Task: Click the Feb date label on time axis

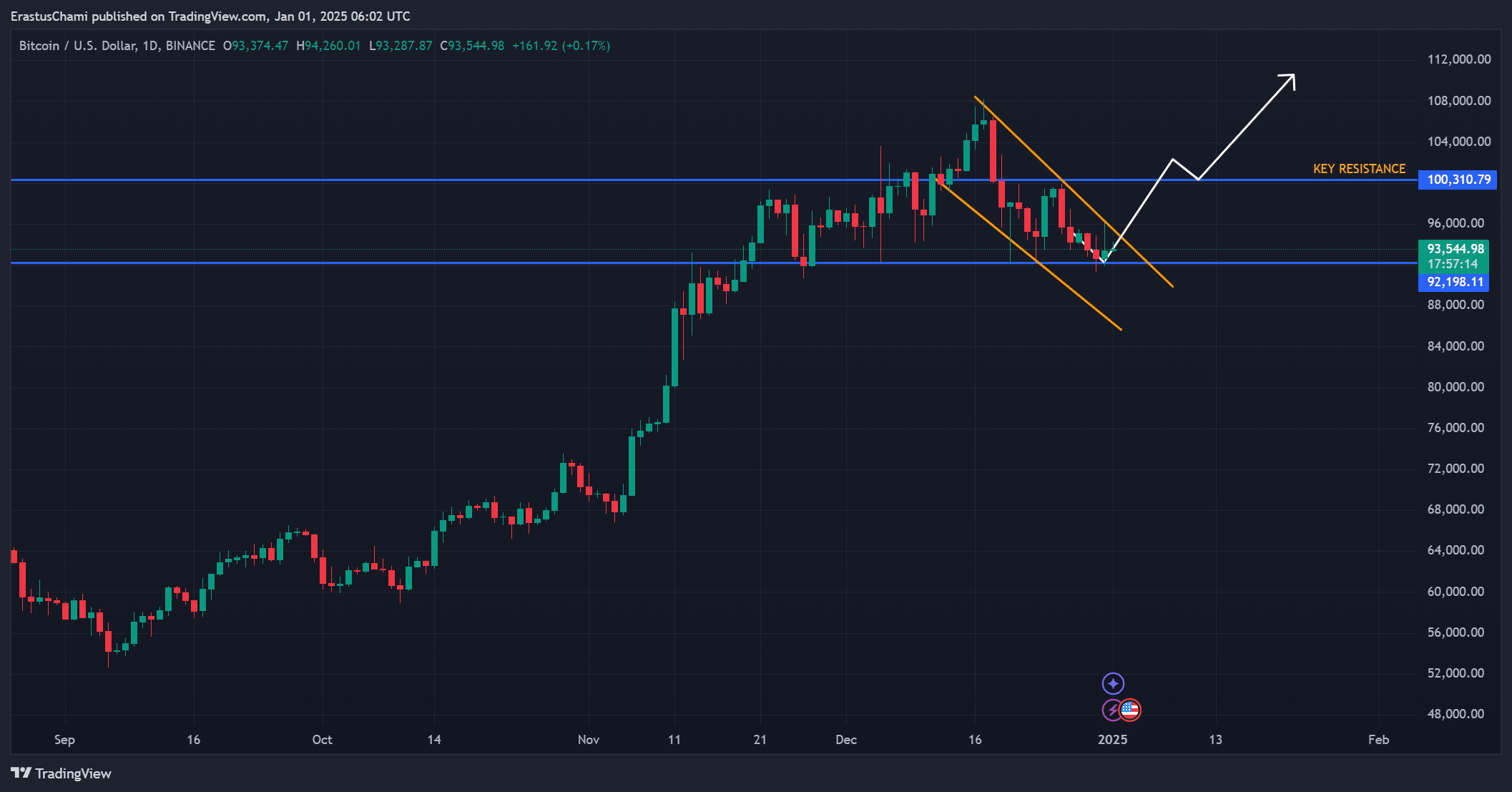Action: pos(1379,740)
